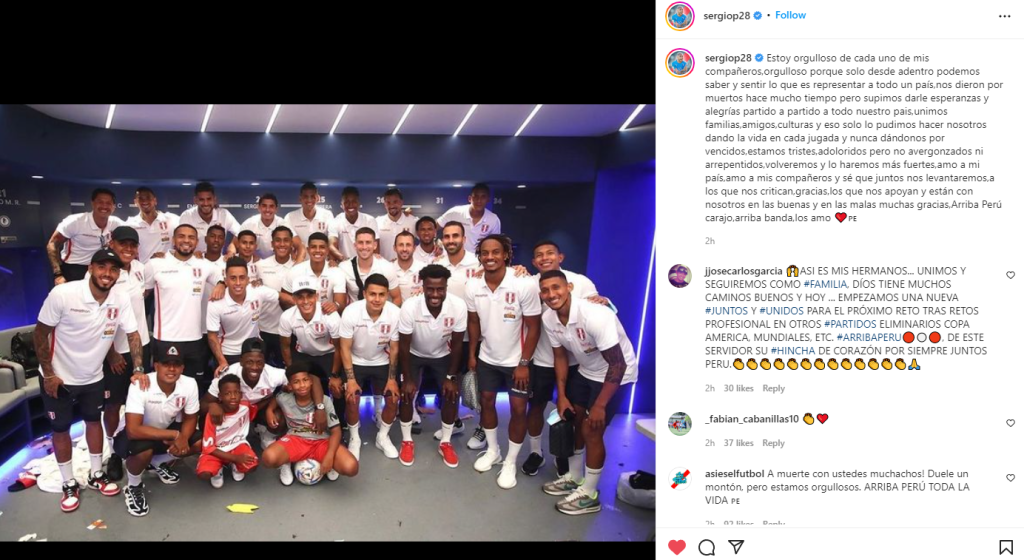The image size is (1024, 560).
Task: Open sergiop28 profile picture in header
Action: click(x=679, y=16)
